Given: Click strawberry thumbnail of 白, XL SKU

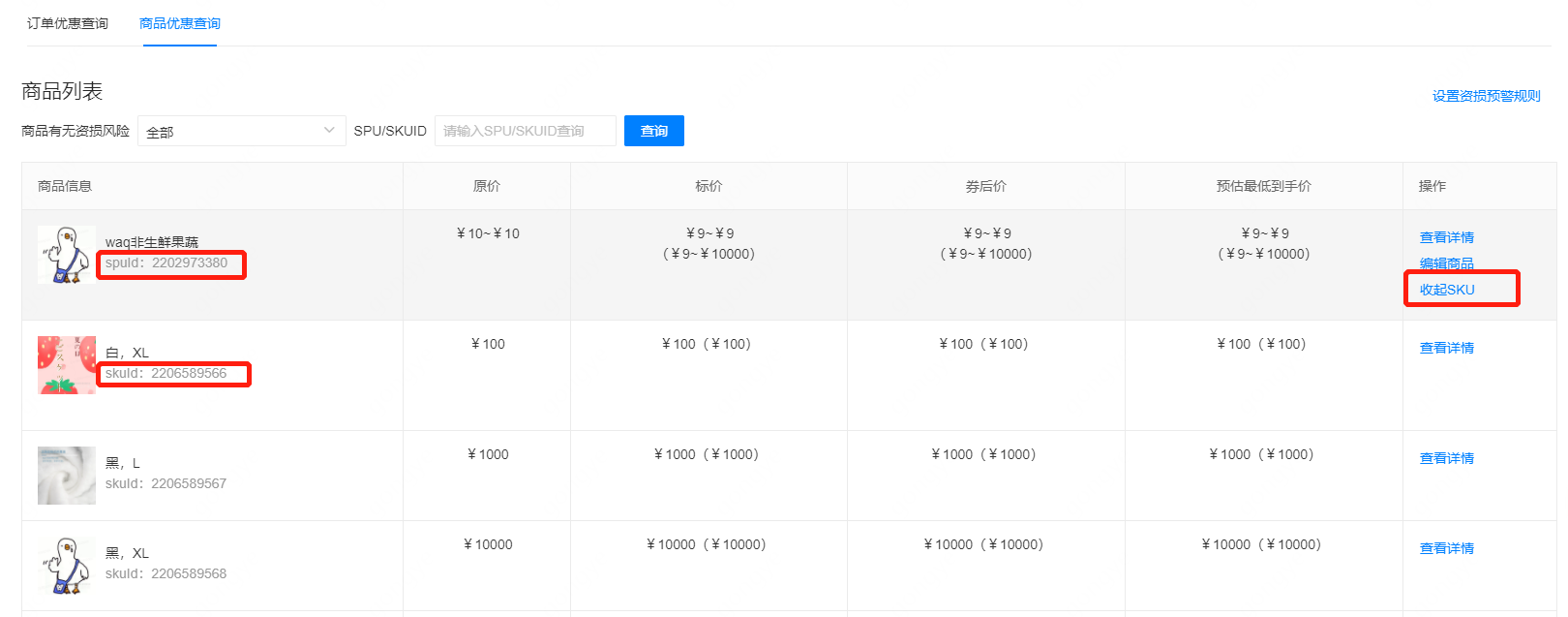Looking at the screenshot, I should pyautogui.click(x=67, y=365).
